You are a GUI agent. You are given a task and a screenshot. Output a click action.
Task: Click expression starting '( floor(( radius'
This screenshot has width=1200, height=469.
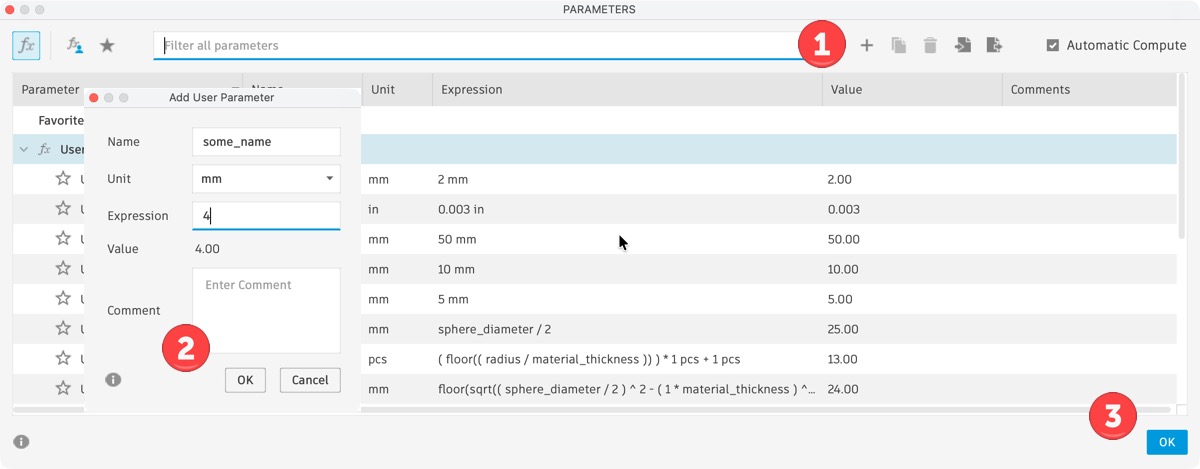pyautogui.click(x=589, y=359)
